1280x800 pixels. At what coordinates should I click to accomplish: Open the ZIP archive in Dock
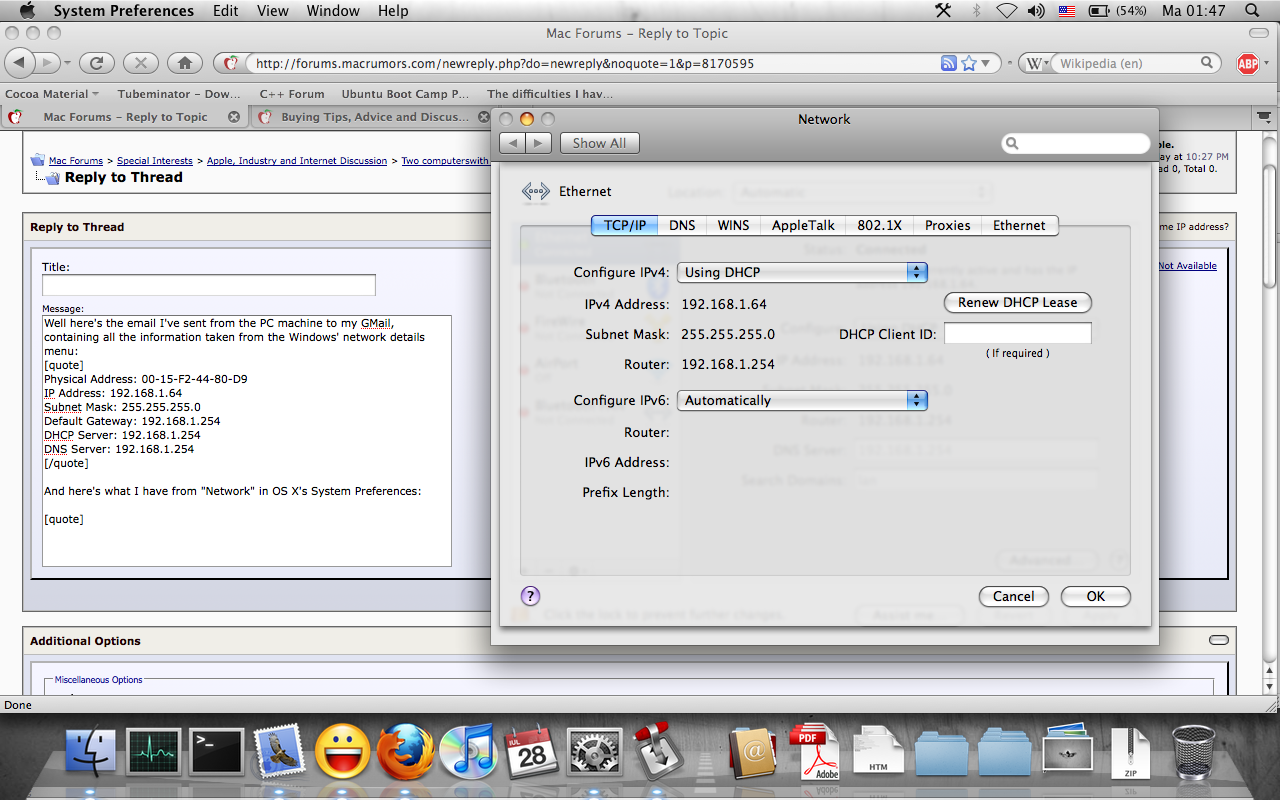[1130, 751]
